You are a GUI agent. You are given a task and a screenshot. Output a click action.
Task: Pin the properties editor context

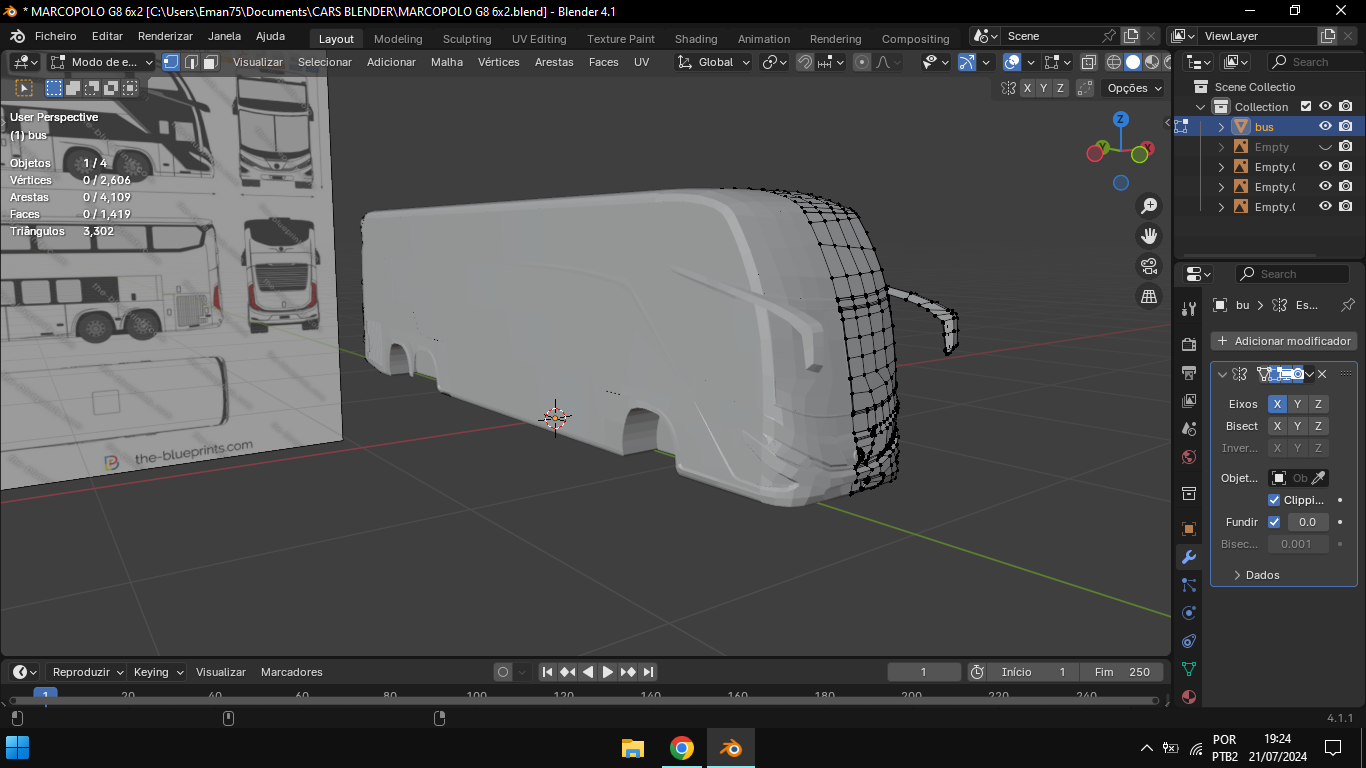coord(1347,305)
